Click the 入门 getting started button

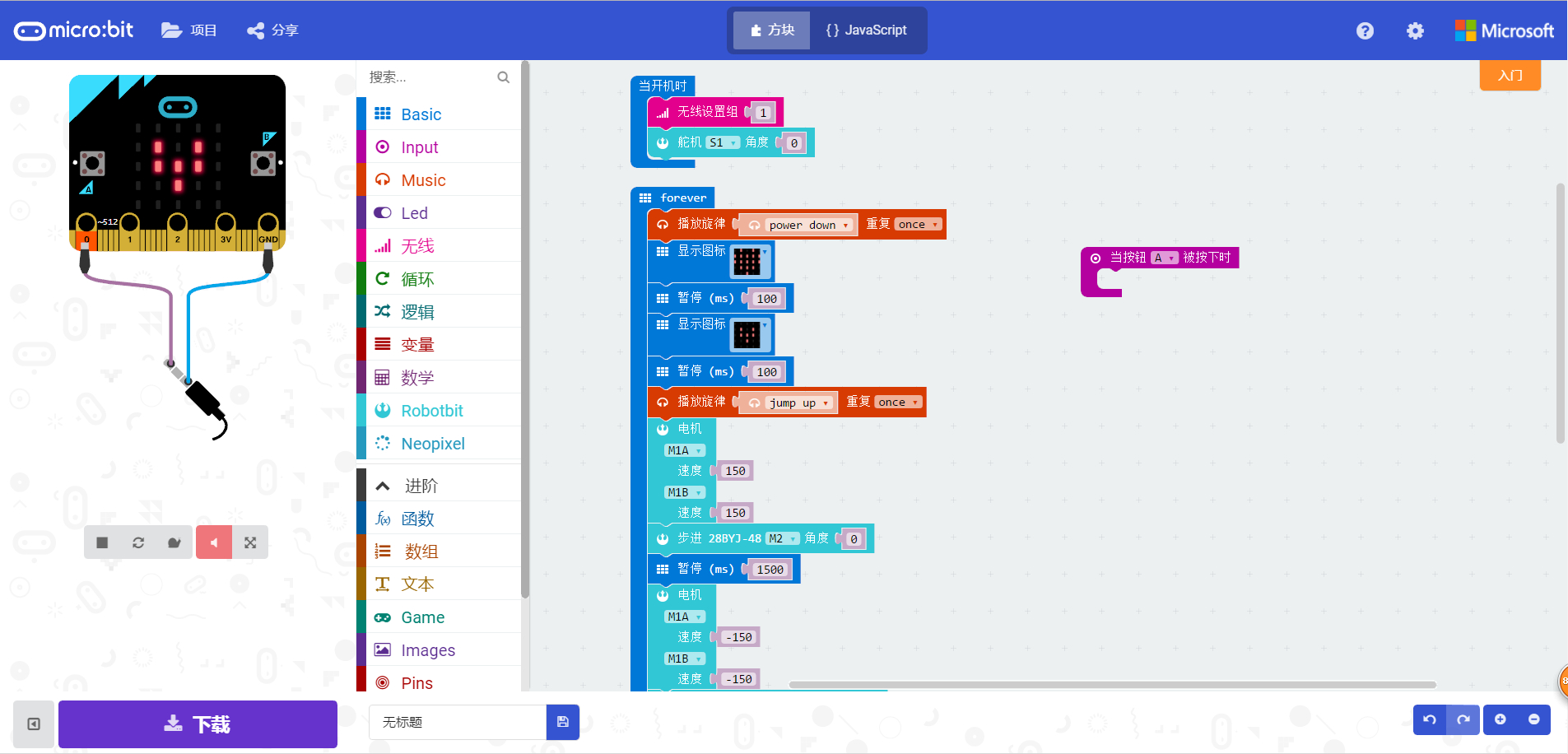1510,75
